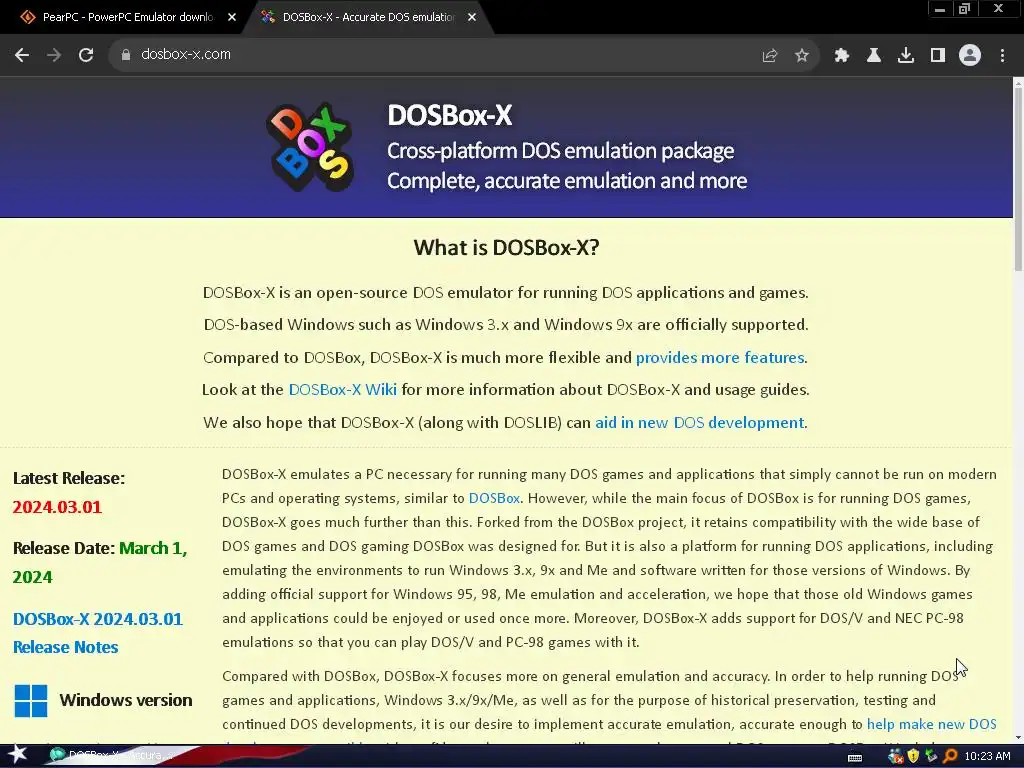This screenshot has width=1024, height=768.
Task: View site security lock info
Action: tap(125, 55)
